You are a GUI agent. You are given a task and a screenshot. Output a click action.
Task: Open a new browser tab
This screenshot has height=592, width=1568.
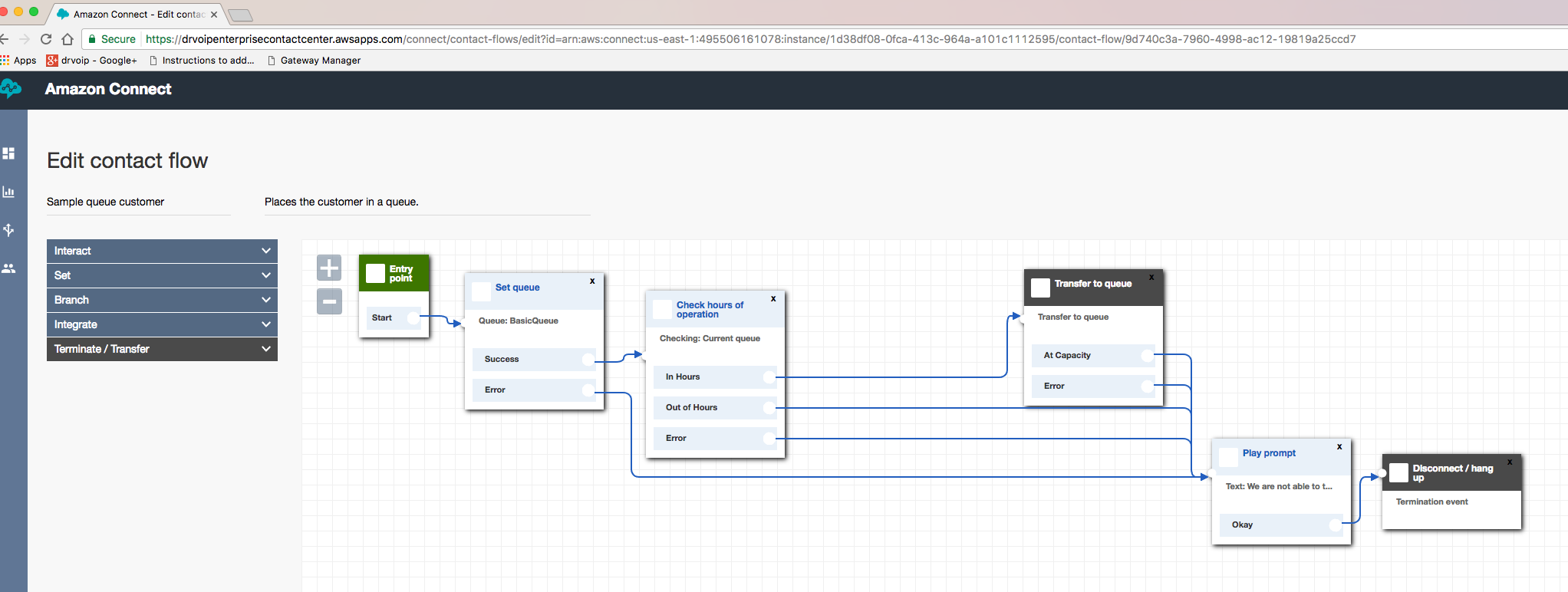pyautogui.click(x=240, y=15)
